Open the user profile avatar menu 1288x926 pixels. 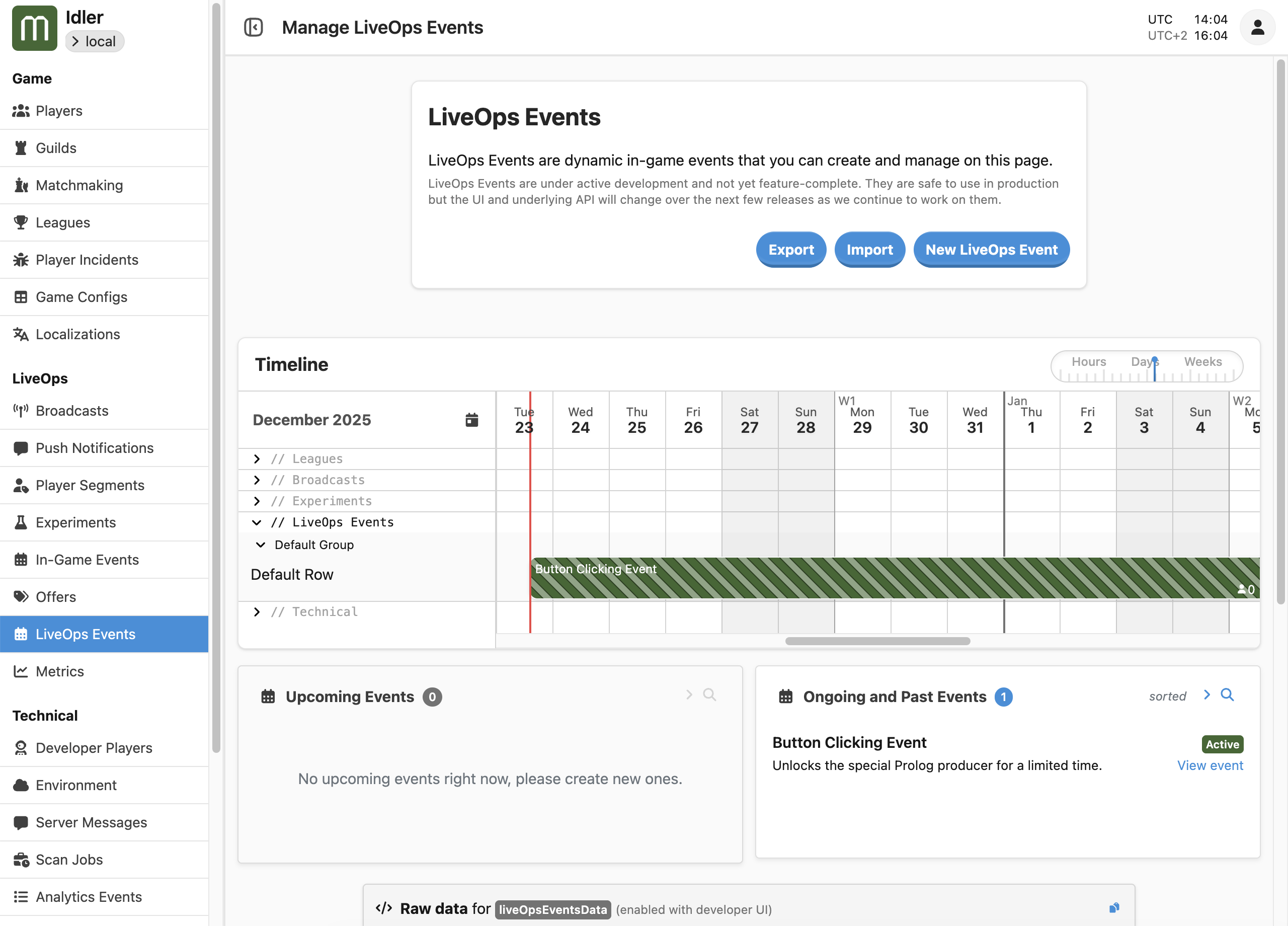click(x=1257, y=27)
